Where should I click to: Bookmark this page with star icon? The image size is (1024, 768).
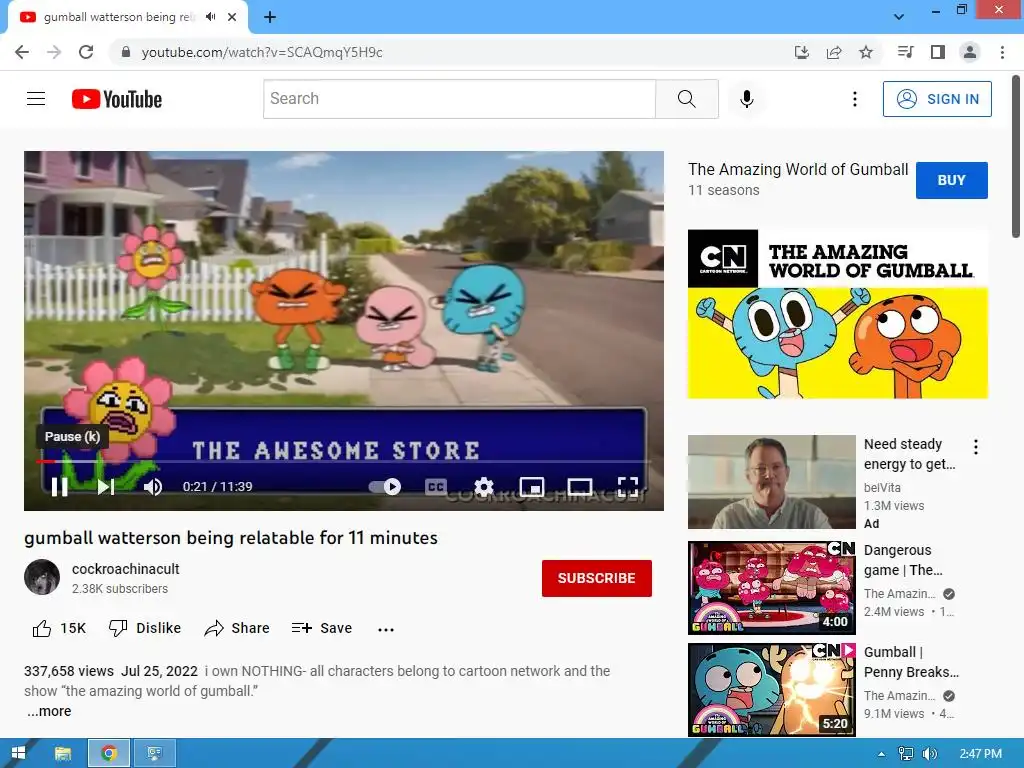(x=866, y=52)
